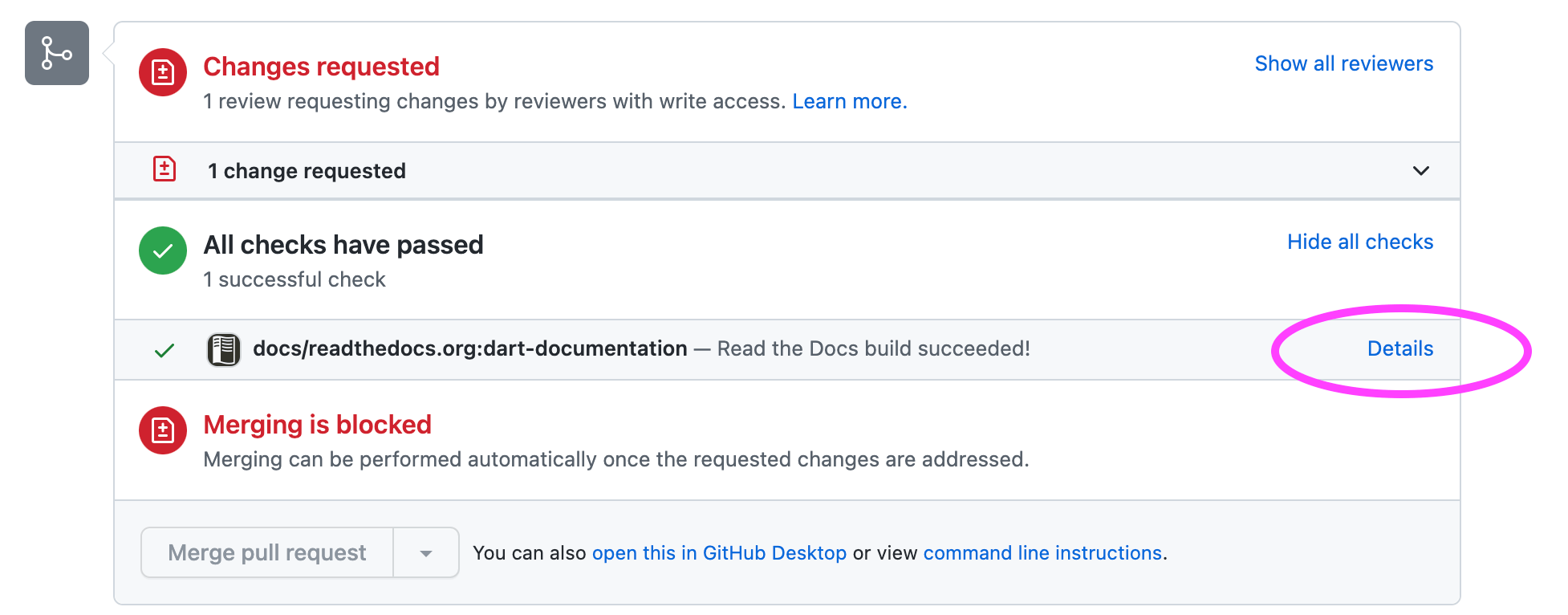Click the 1 change requested row label
The width and height of the screenshot is (1568, 615).
pyautogui.click(x=307, y=171)
